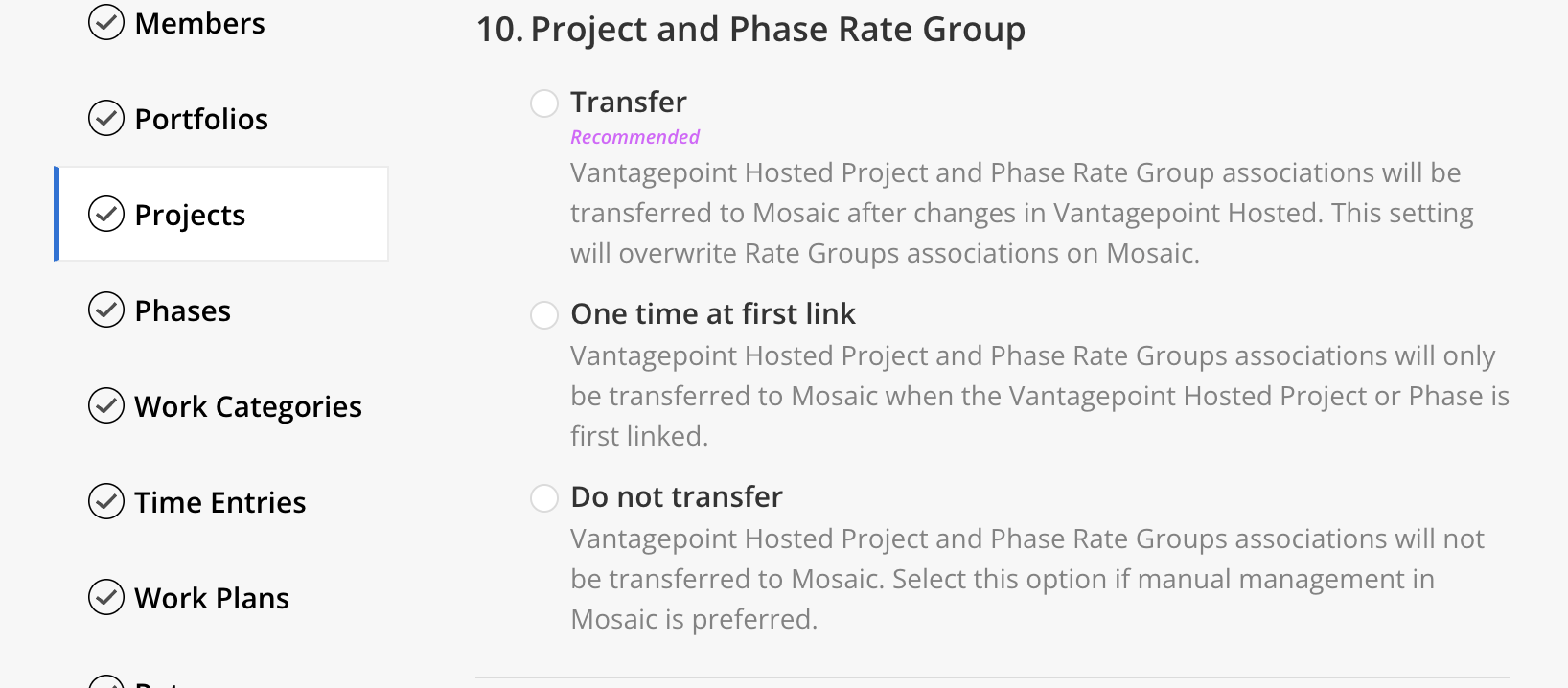Viewport: 1568px width, 688px height.
Task: Click the checkmark icon beside Projects
Action: point(106,214)
